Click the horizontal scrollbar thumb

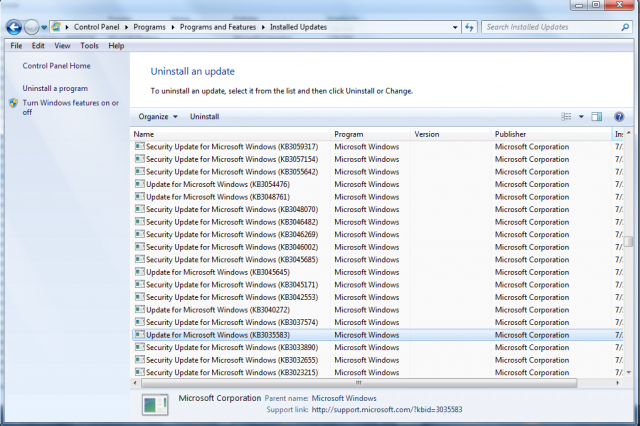[359, 383]
